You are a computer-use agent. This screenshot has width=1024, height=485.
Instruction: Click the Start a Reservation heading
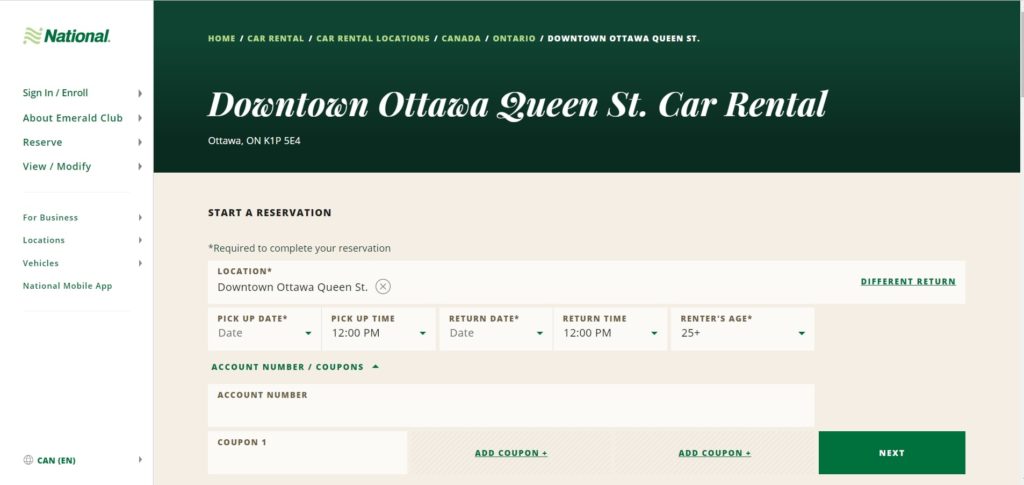270,213
